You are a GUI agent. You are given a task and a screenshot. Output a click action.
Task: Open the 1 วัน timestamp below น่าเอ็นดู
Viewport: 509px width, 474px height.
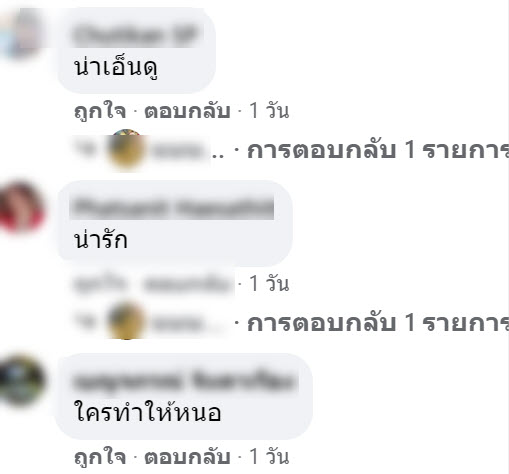tap(269, 111)
